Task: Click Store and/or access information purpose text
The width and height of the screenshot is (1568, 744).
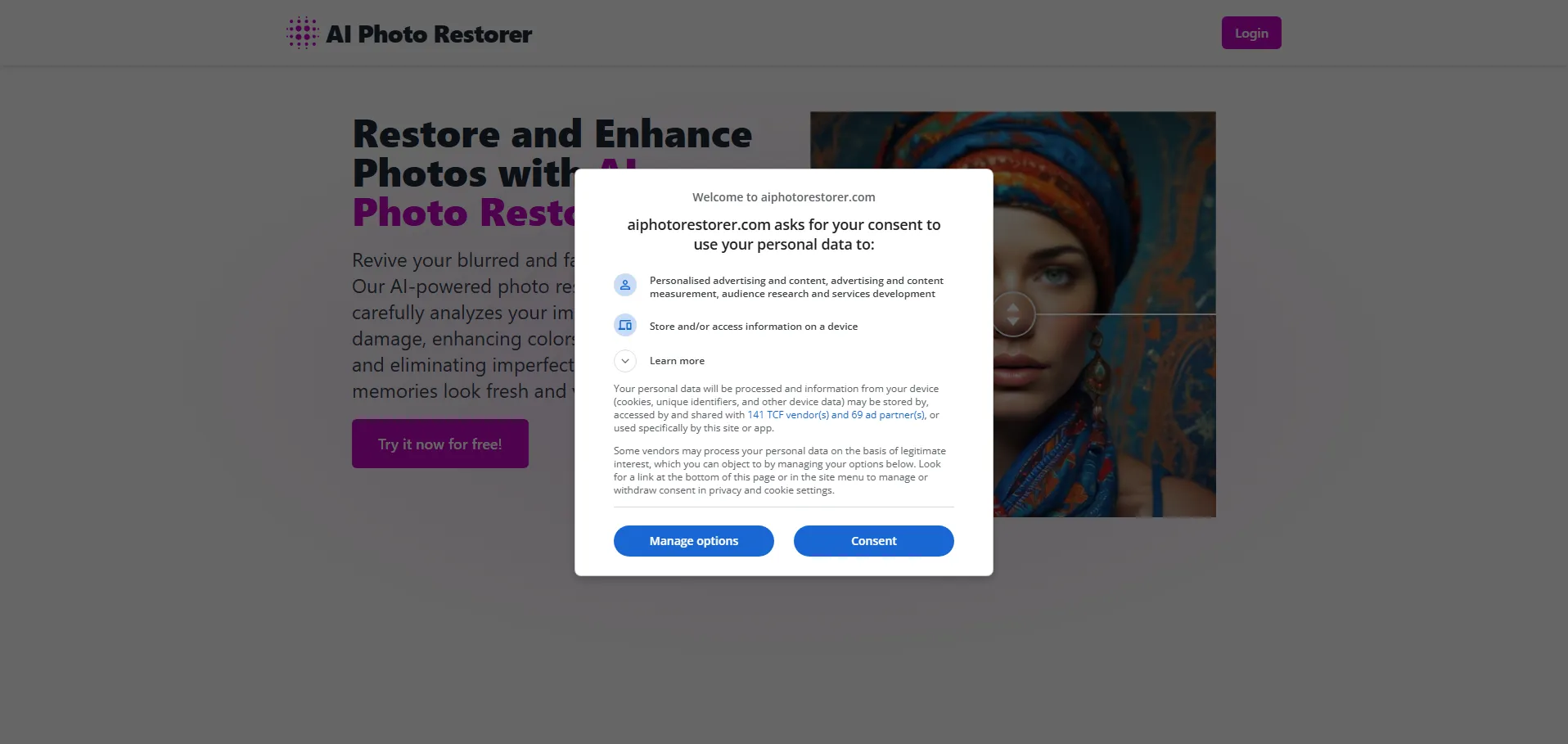Action: point(754,327)
